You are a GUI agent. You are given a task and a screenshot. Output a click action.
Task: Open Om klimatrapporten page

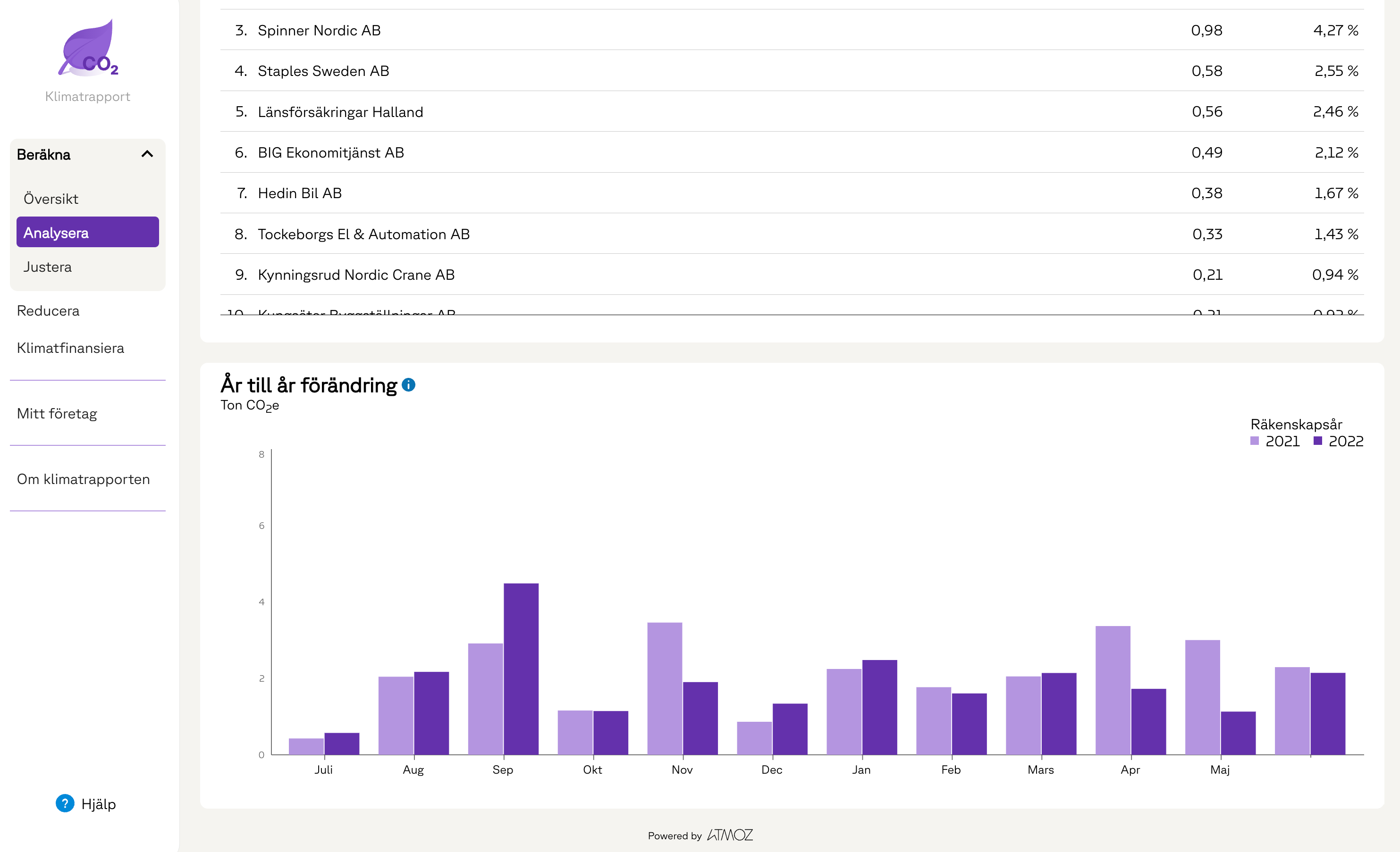(84, 479)
